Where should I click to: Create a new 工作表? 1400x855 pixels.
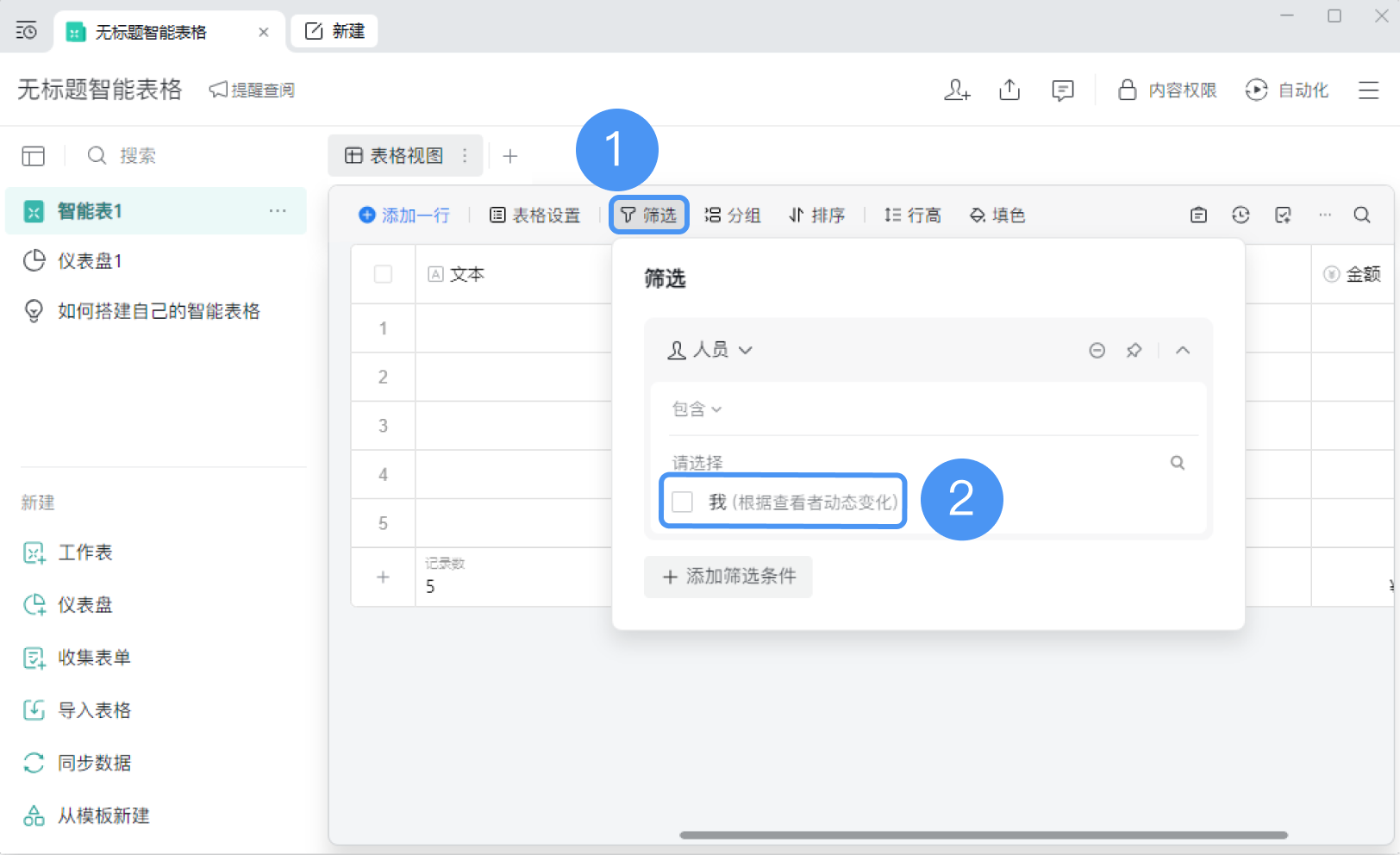68,552
